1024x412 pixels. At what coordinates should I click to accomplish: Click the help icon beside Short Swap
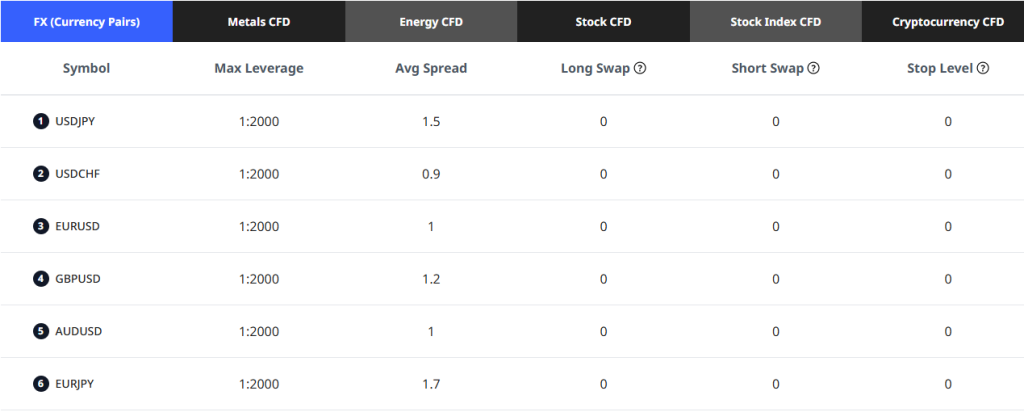tap(814, 69)
